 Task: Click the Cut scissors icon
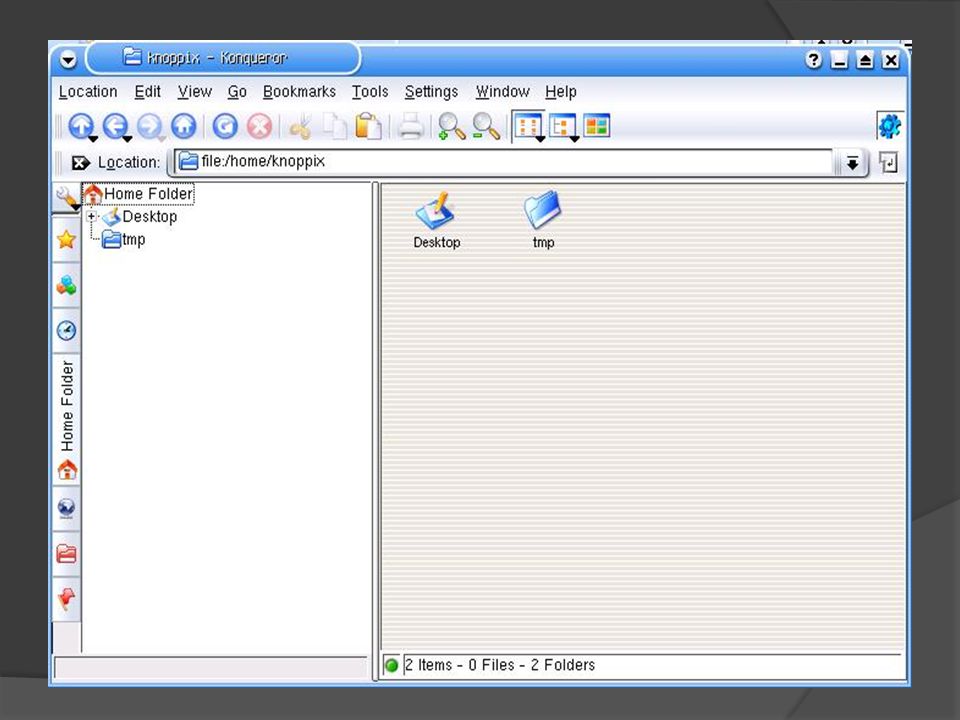pos(300,126)
